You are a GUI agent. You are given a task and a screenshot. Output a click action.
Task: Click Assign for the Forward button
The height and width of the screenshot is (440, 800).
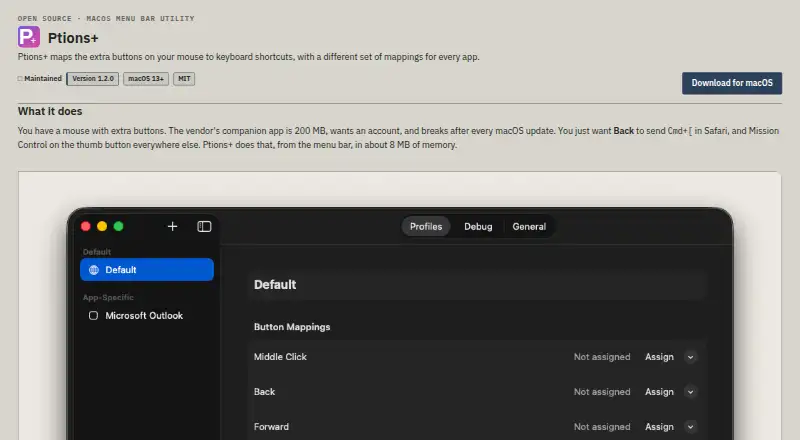(659, 426)
